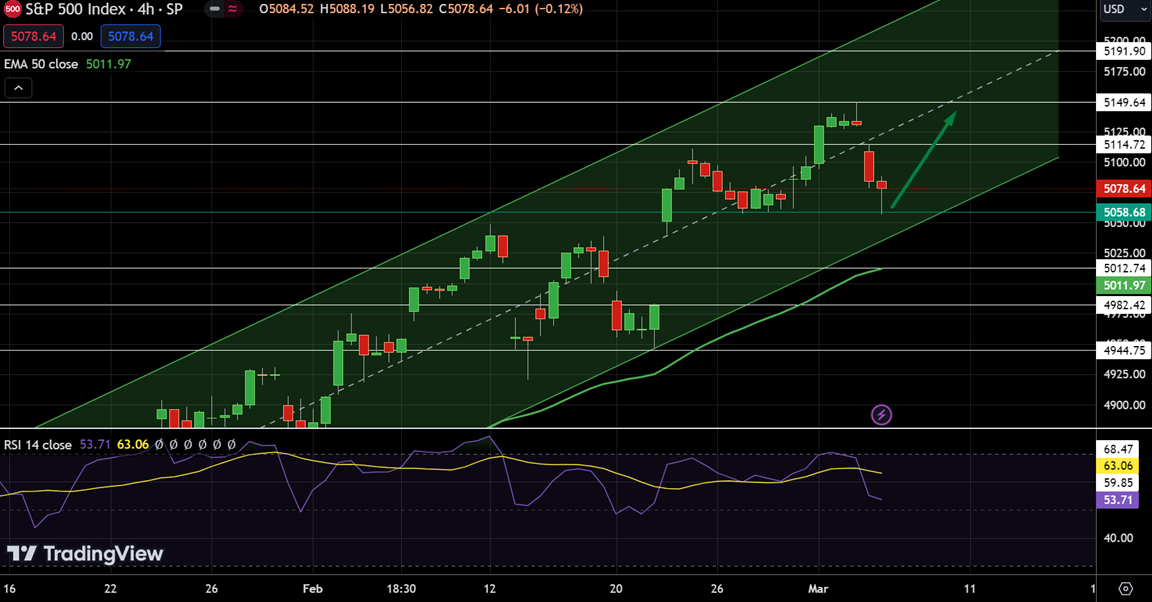
Task: Click the purple lightning bolt event icon
Action: click(x=881, y=414)
